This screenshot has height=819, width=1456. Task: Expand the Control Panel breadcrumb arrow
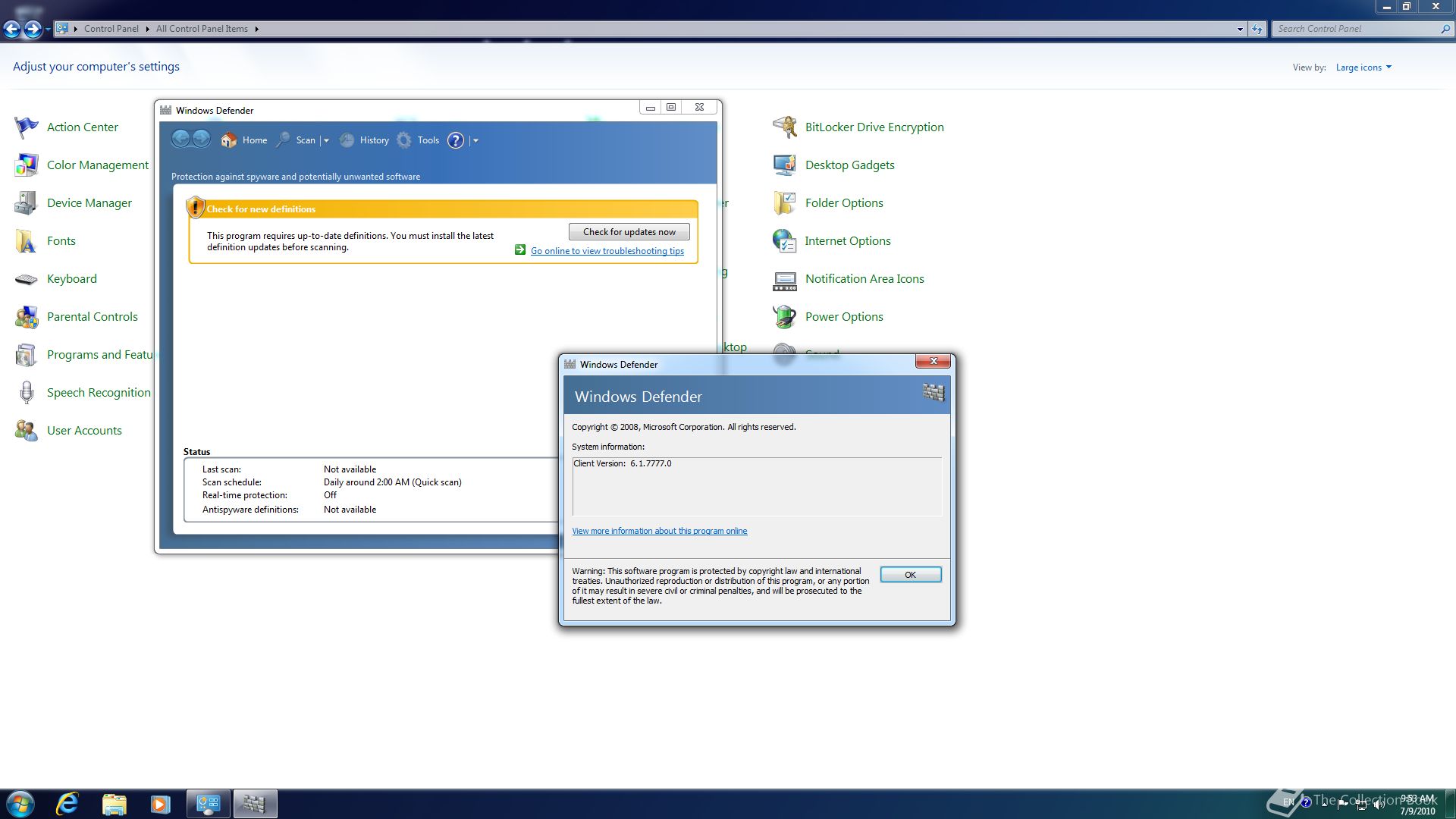tap(147, 29)
